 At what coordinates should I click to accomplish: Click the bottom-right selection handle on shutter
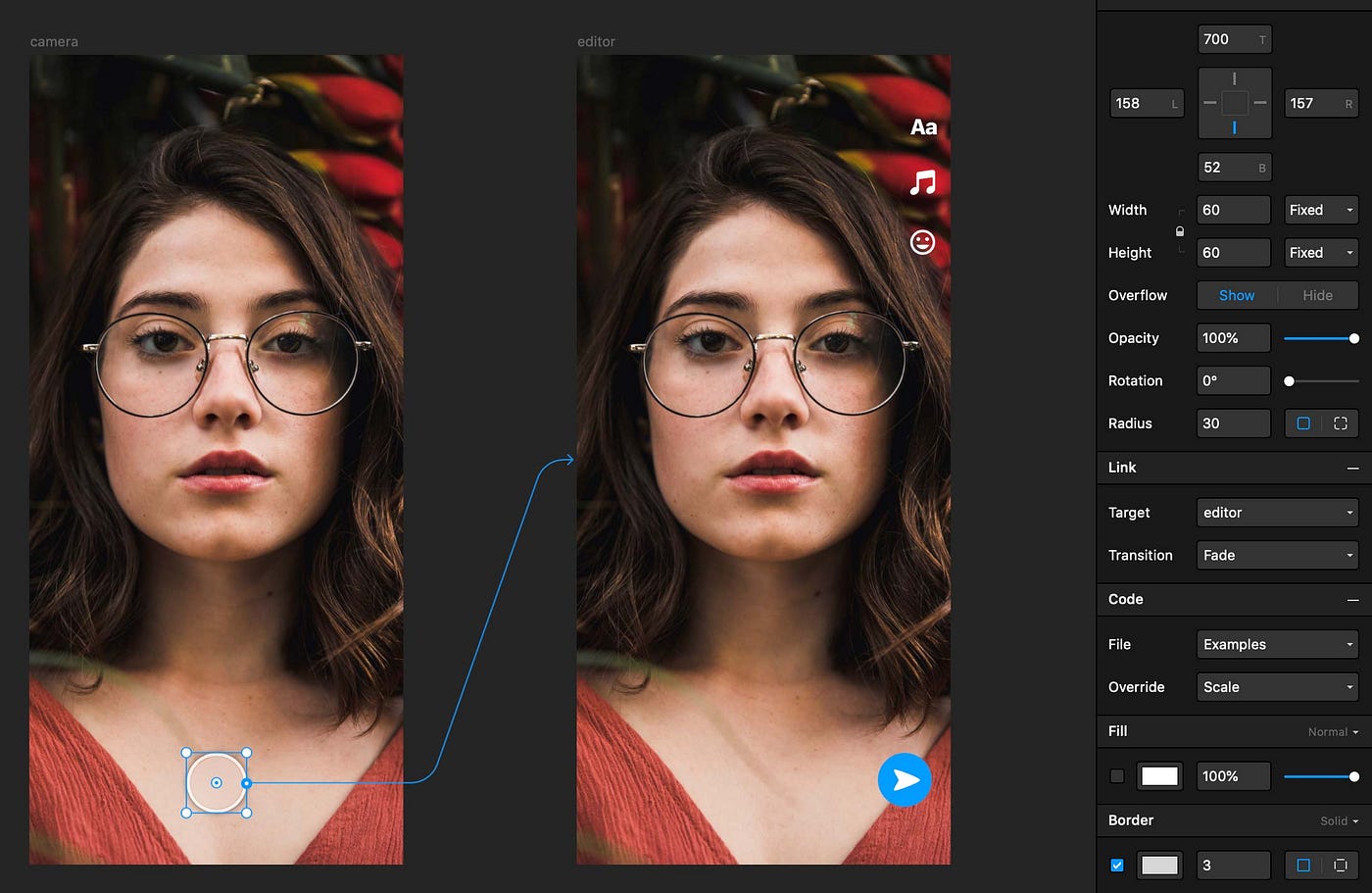(247, 813)
